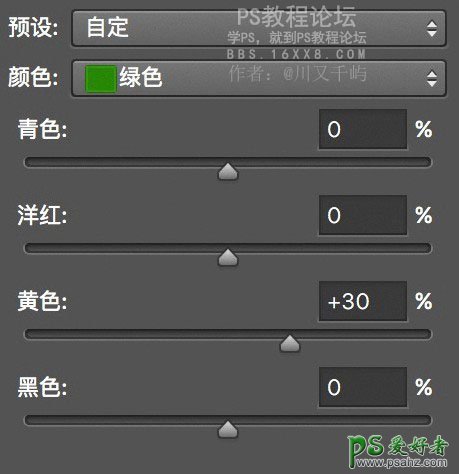The width and height of the screenshot is (459, 474).
Task: Click the 洋红 magenta slider handle
Action: pyautogui.click(x=228, y=258)
